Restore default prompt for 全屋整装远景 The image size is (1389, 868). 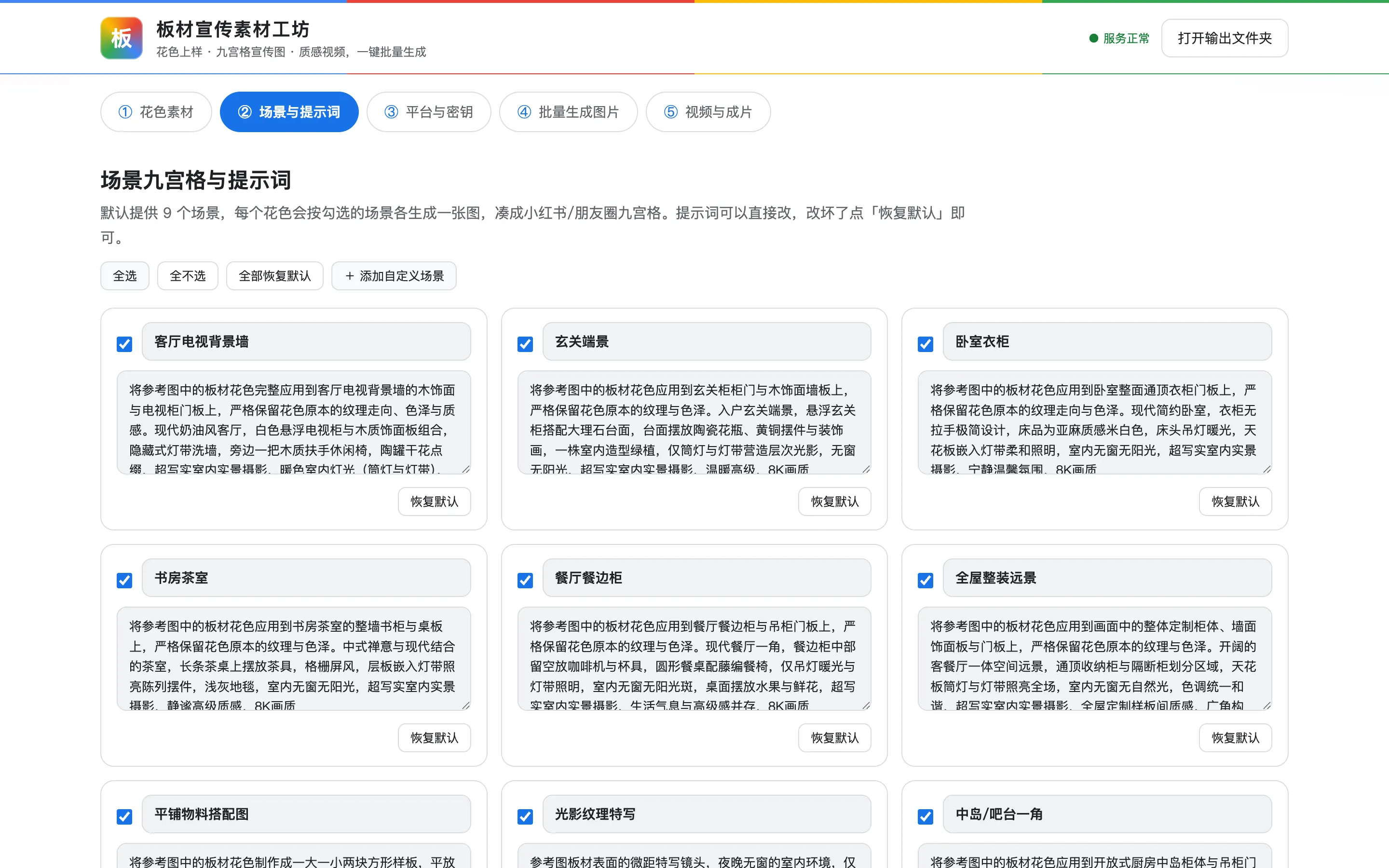[x=1235, y=738]
